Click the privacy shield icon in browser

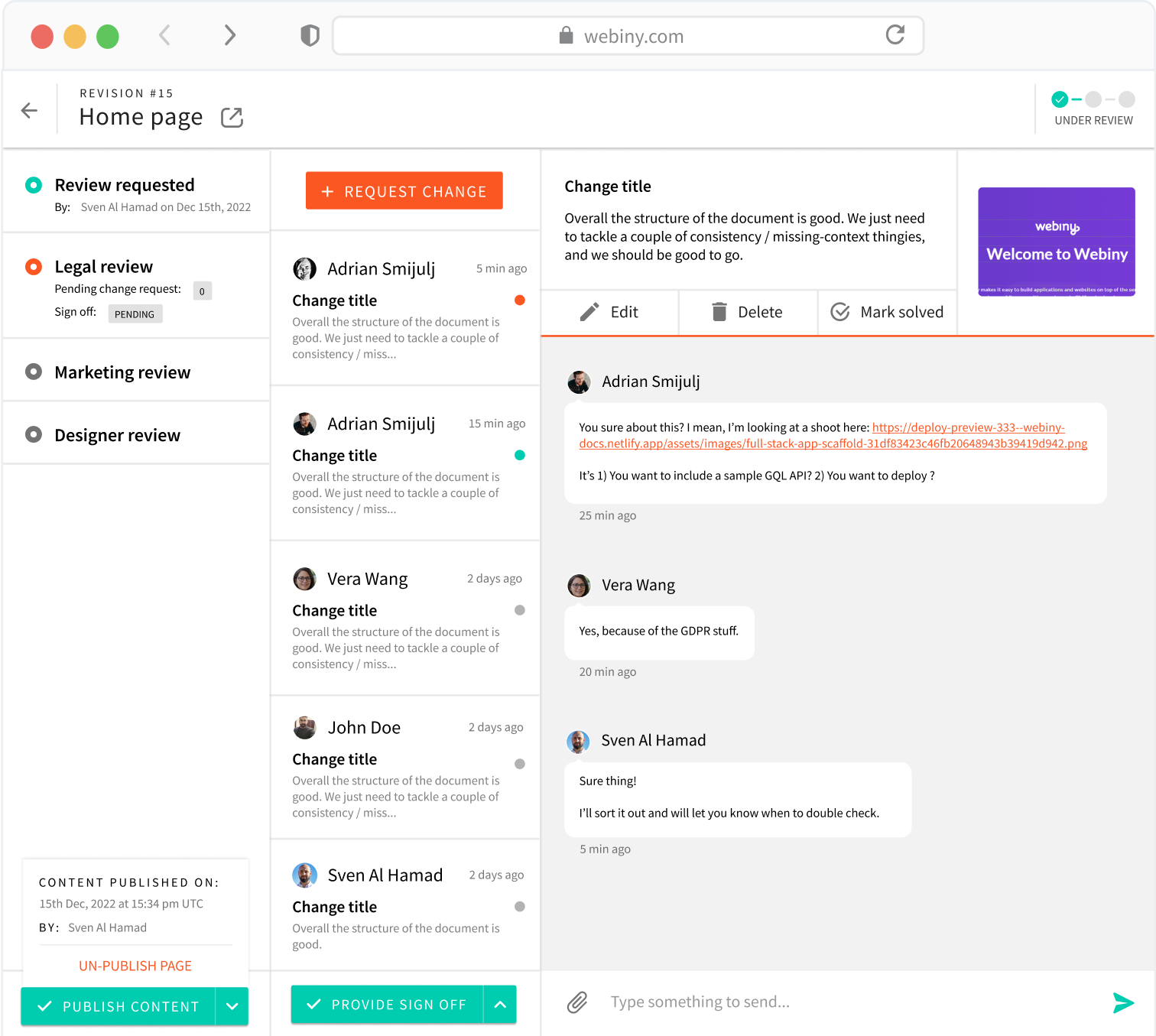(310, 36)
